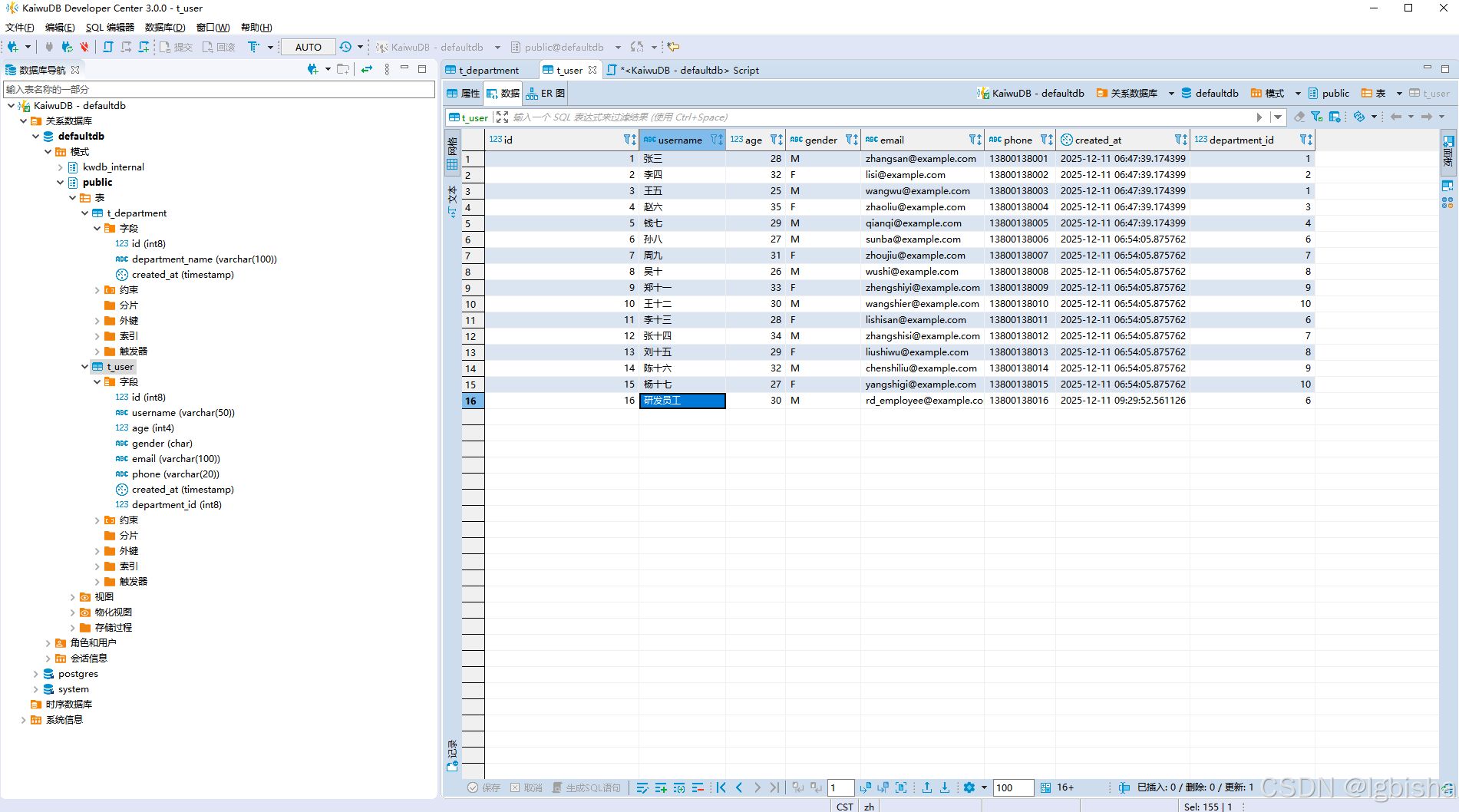Open the 帮助(H) menu
The width and height of the screenshot is (1459, 812).
(x=256, y=27)
